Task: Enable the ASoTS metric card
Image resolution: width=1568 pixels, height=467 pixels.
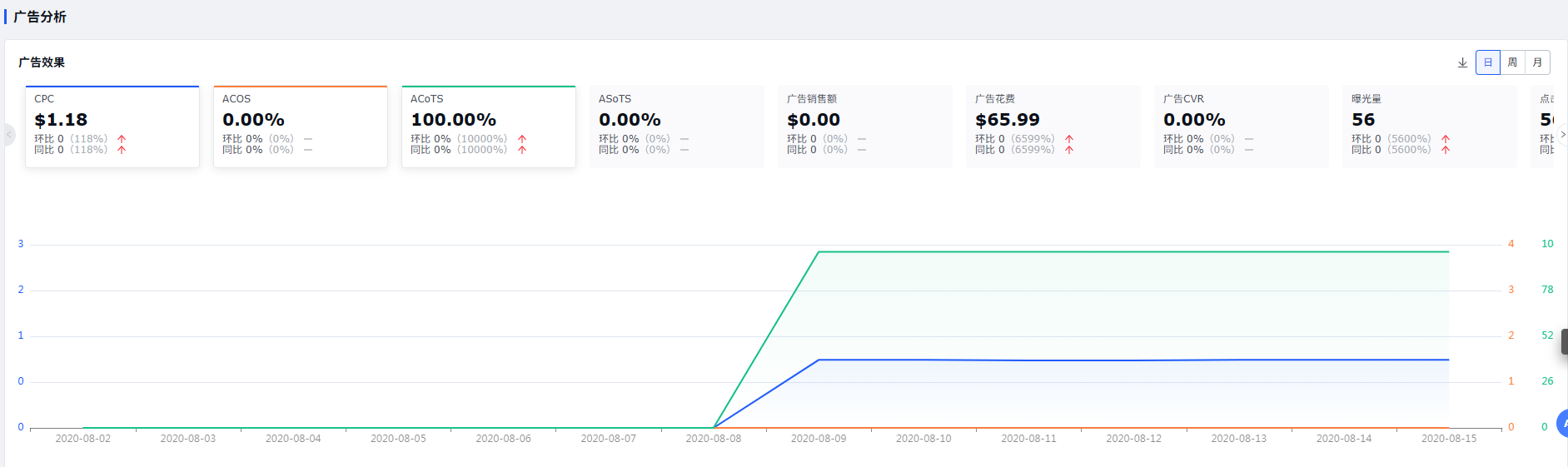Action: [x=677, y=127]
